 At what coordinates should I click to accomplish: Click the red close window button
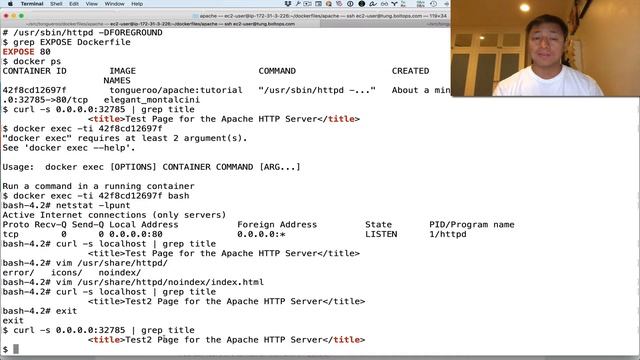click(x=6, y=16)
